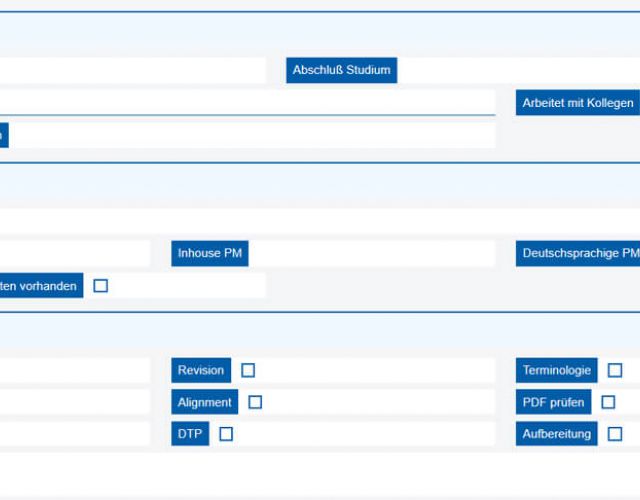
Task: Focus the Inhouse PM input field
Action: click(371, 254)
